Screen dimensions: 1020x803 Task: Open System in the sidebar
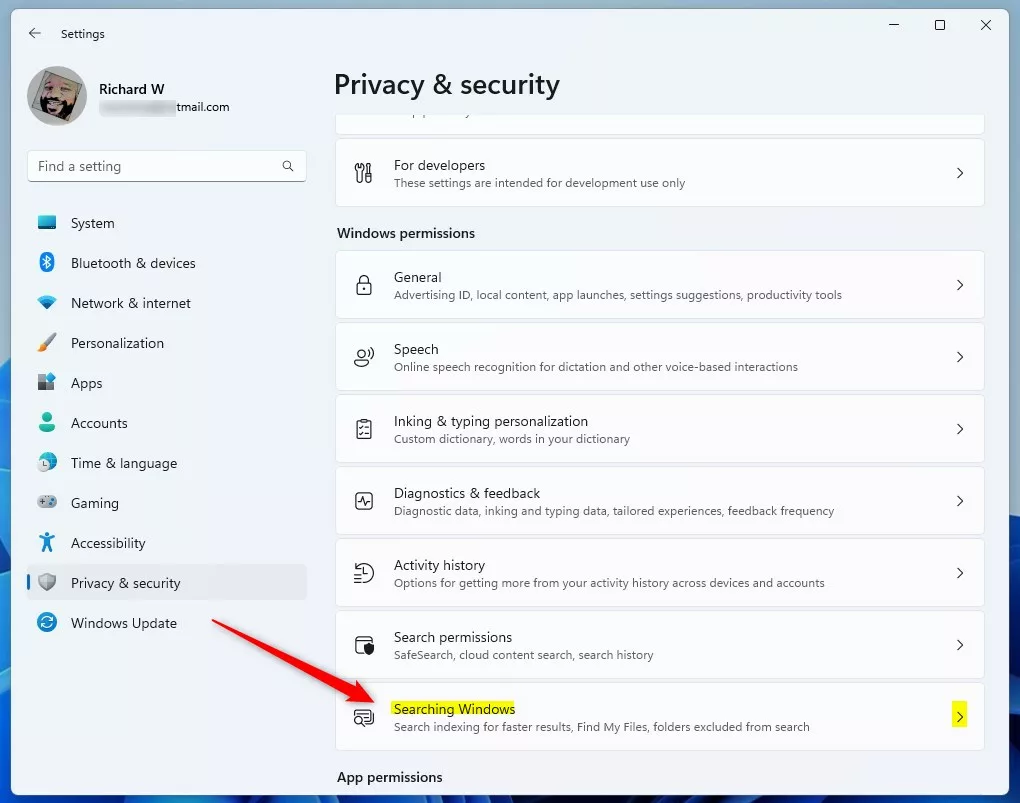click(x=167, y=223)
